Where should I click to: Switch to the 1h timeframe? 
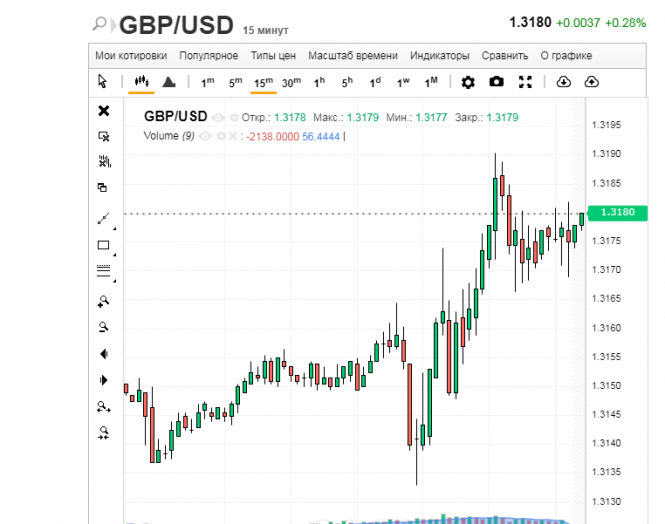[x=319, y=82]
